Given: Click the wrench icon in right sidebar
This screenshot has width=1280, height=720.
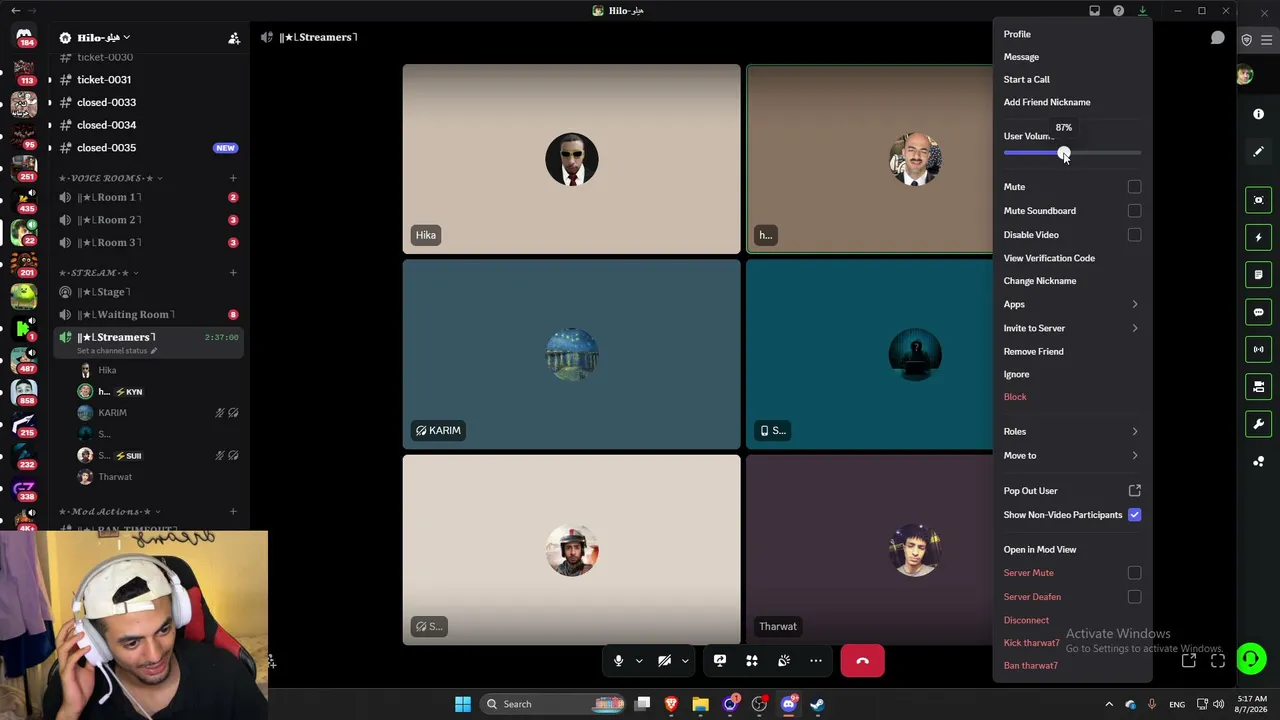Looking at the screenshot, I should point(1258,423).
